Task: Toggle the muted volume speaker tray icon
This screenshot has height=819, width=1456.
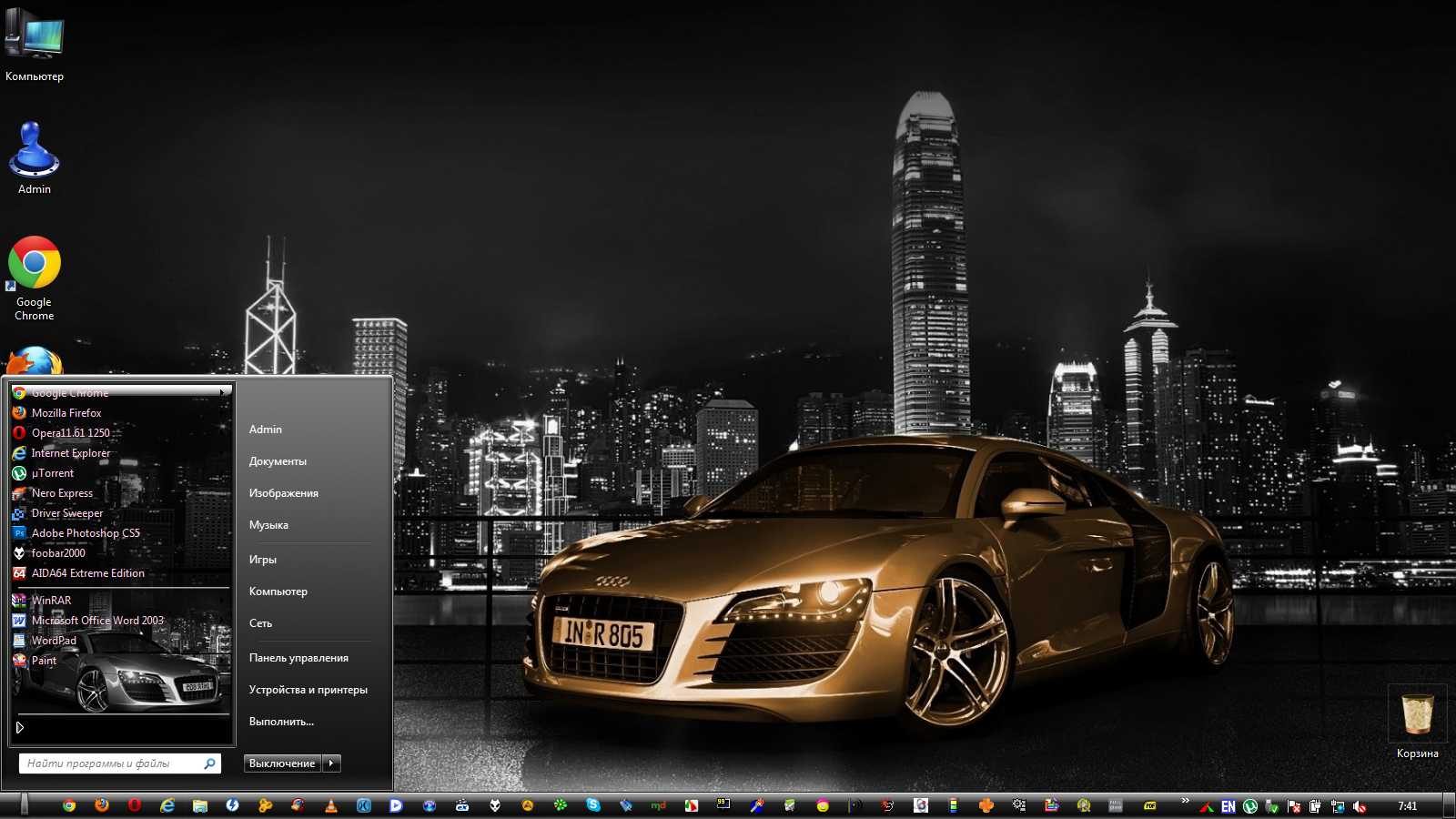Action: [x=1359, y=806]
